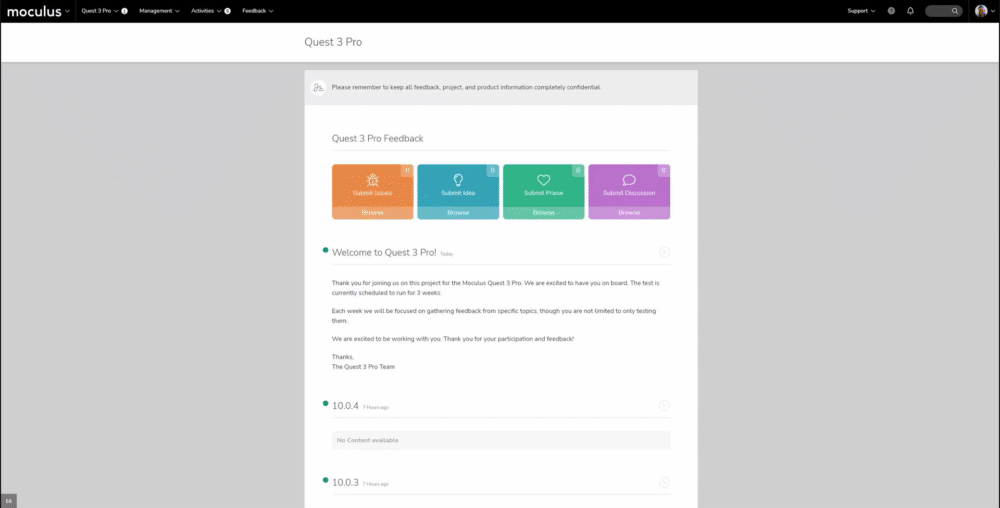Click the issues count badge on orange card
Image resolution: width=1000 pixels, height=508 pixels.
408,170
